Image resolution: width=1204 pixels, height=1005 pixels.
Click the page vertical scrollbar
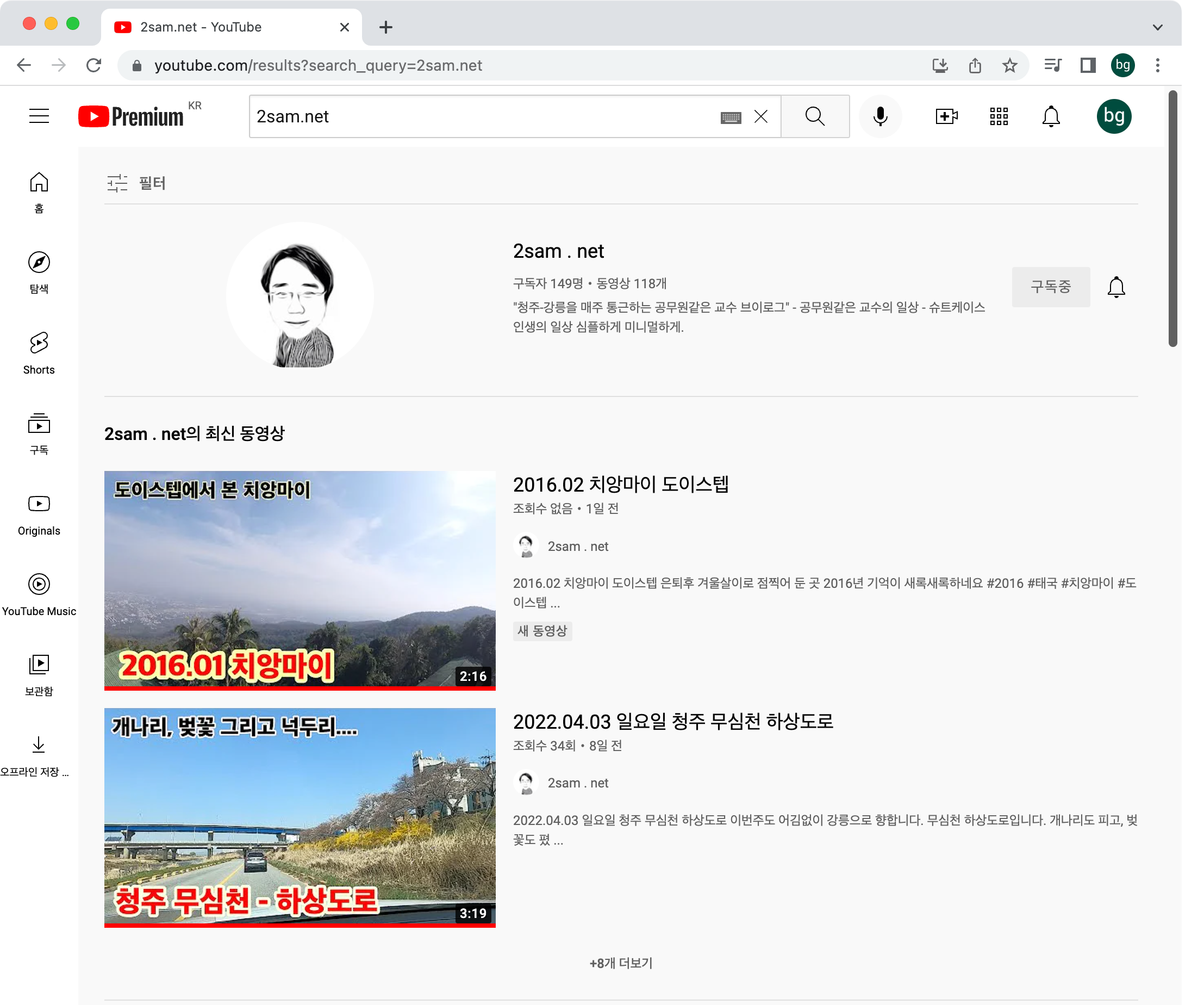pos(1172,218)
